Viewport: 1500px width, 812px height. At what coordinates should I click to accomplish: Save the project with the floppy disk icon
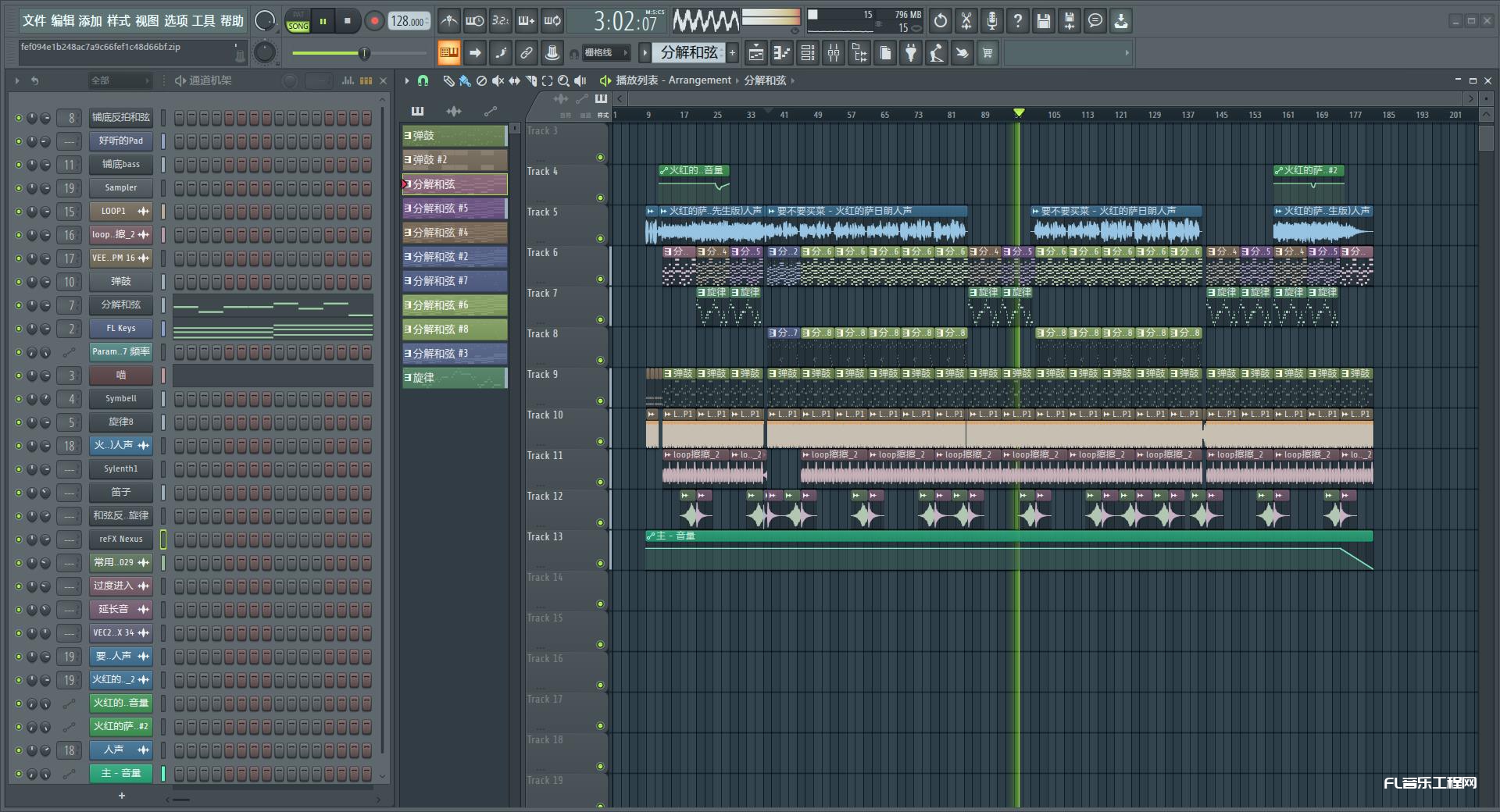pos(1044,21)
